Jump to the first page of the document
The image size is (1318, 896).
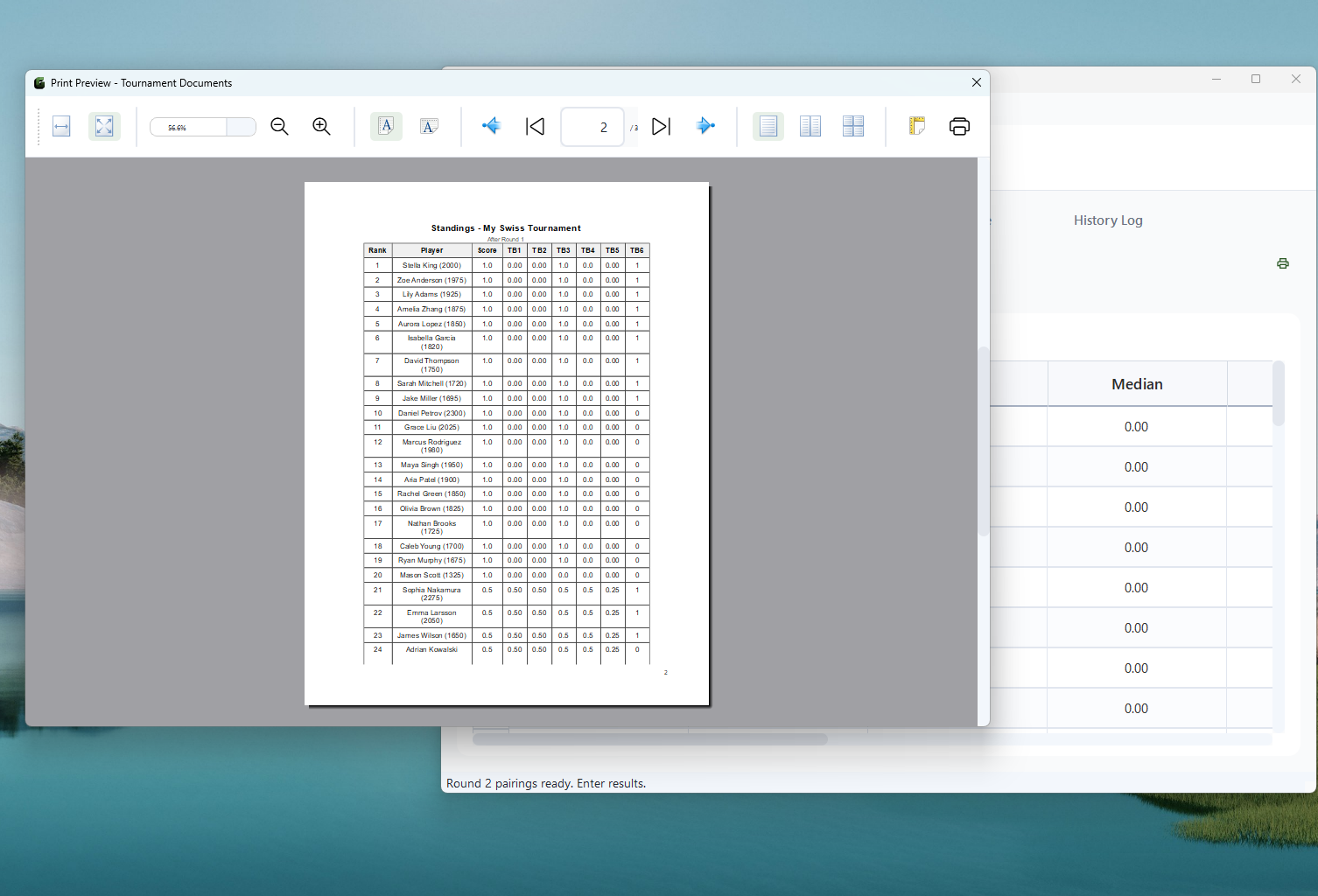coord(534,126)
